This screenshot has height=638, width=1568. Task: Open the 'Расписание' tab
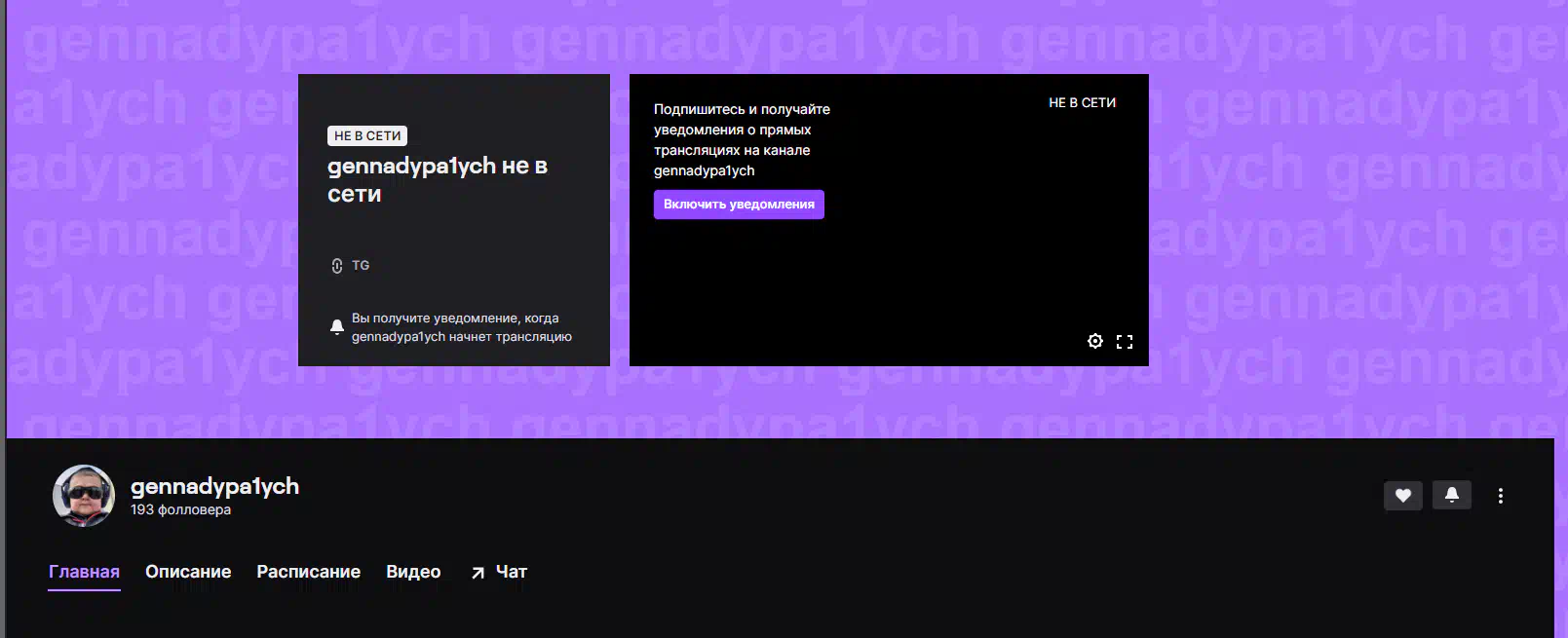pos(308,572)
